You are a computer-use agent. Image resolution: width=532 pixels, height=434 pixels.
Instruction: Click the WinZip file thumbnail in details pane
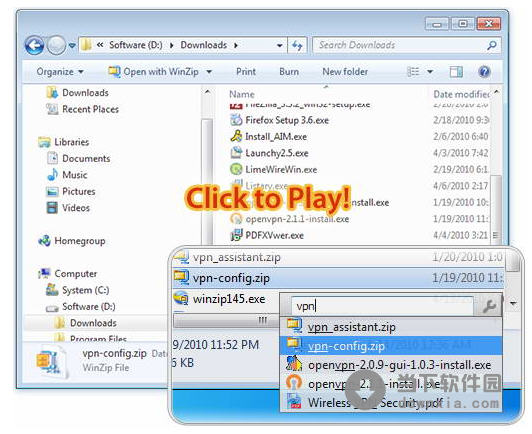tap(52, 361)
